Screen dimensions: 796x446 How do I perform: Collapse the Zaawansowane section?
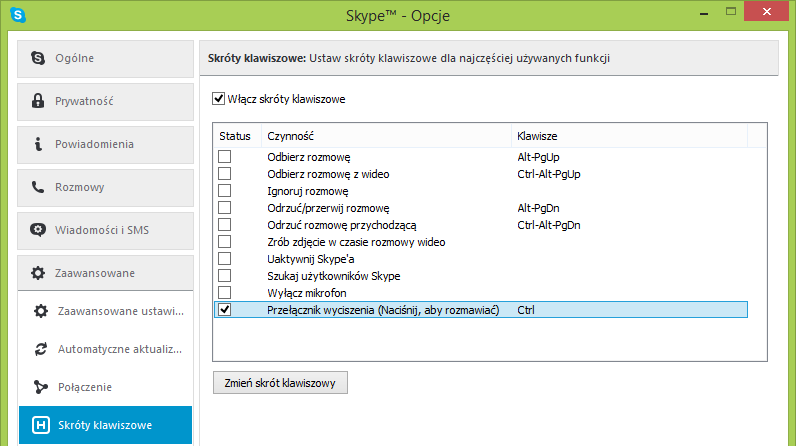coord(106,273)
